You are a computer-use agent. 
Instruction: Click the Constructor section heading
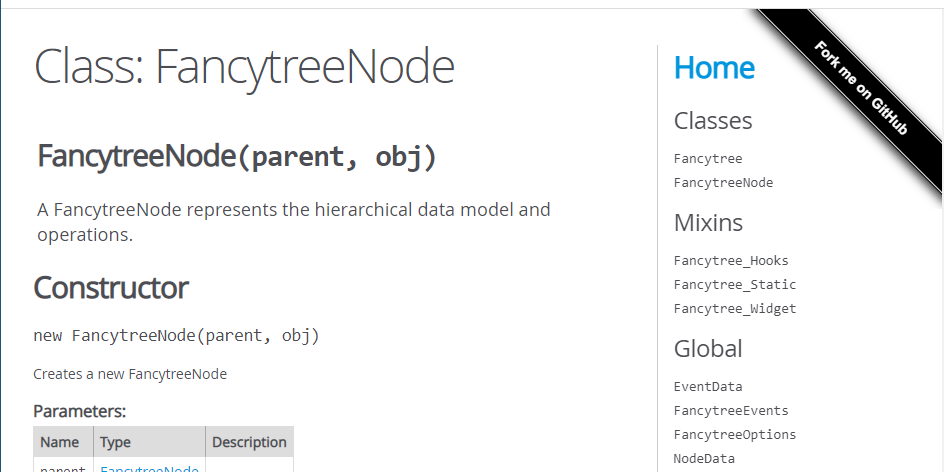tap(111, 288)
